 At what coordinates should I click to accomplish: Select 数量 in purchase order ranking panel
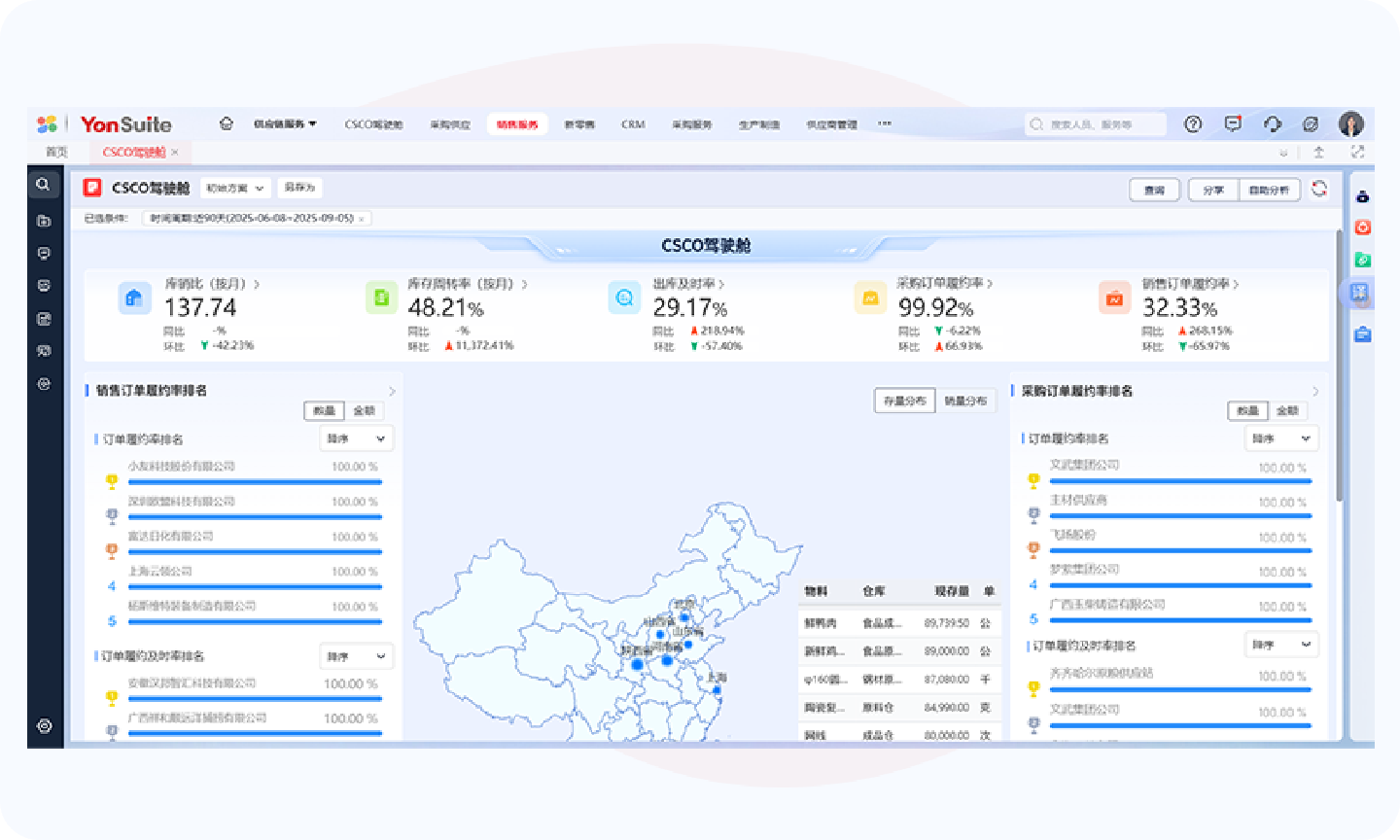tap(1248, 410)
